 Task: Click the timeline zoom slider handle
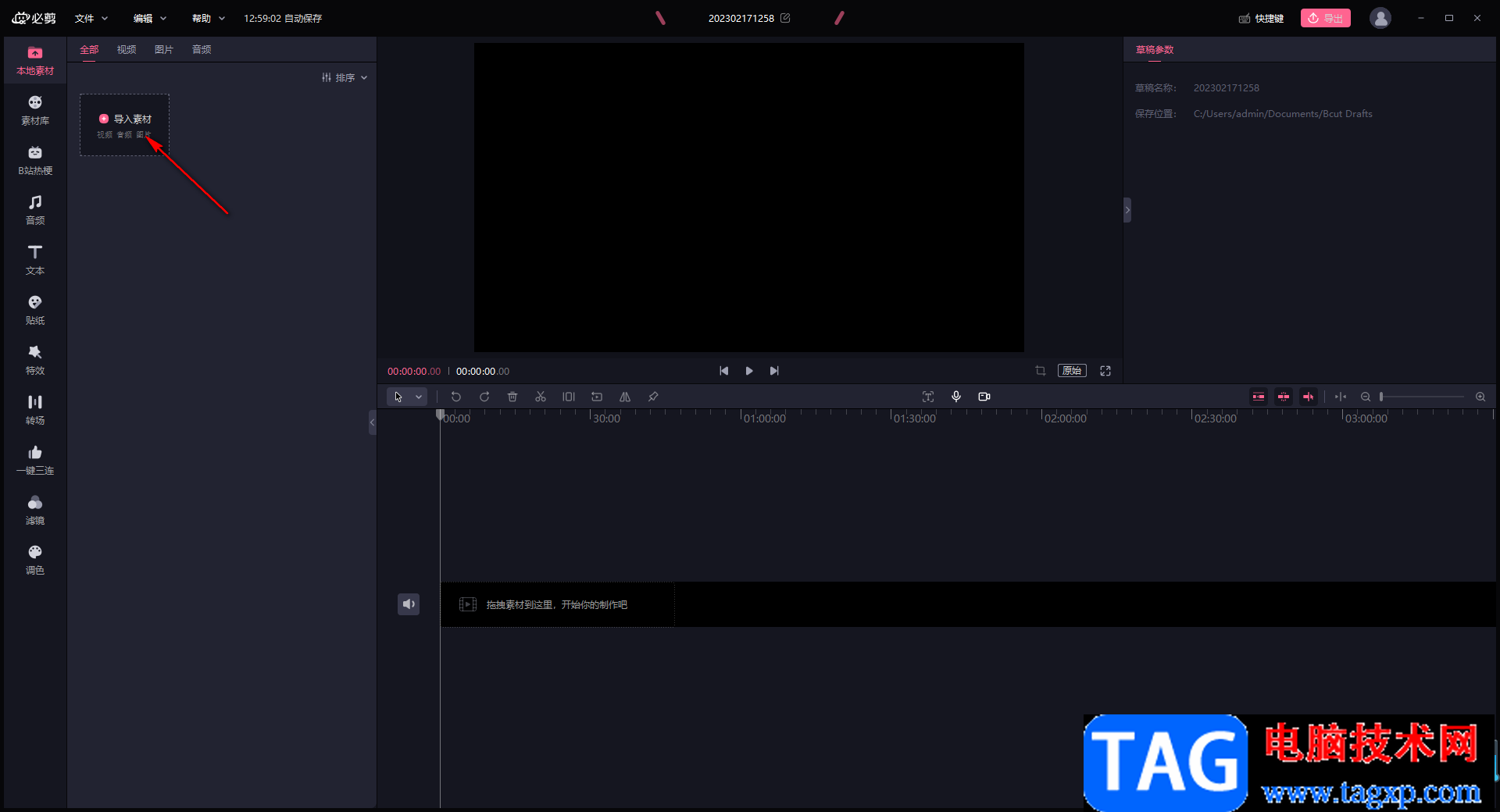(x=1382, y=397)
